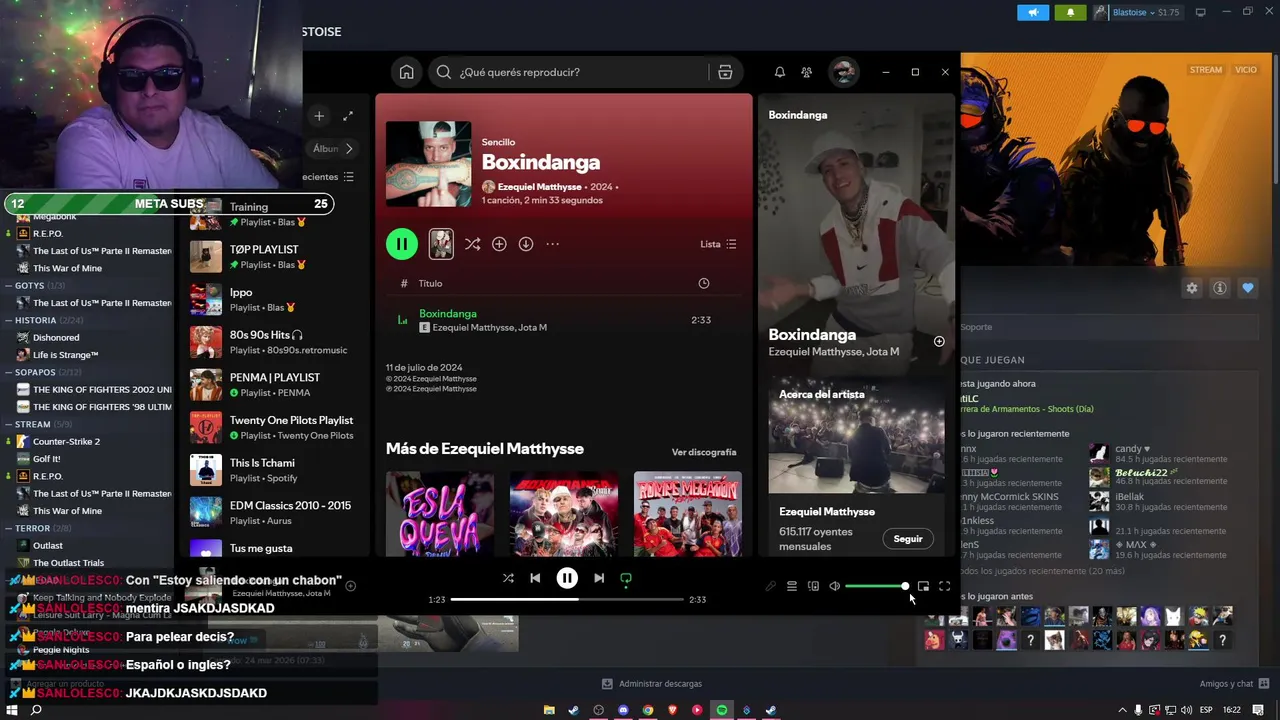This screenshot has height=720, width=1280.
Task: Pause playback with the green album button
Action: [402, 244]
